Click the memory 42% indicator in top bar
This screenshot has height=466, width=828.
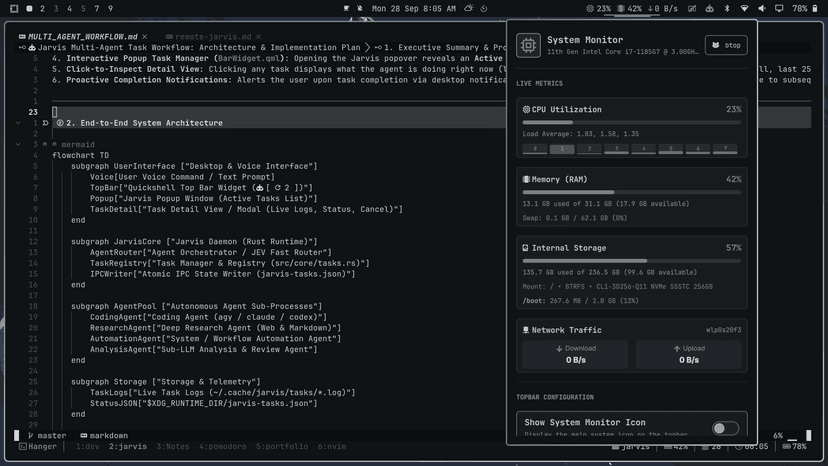point(629,8)
